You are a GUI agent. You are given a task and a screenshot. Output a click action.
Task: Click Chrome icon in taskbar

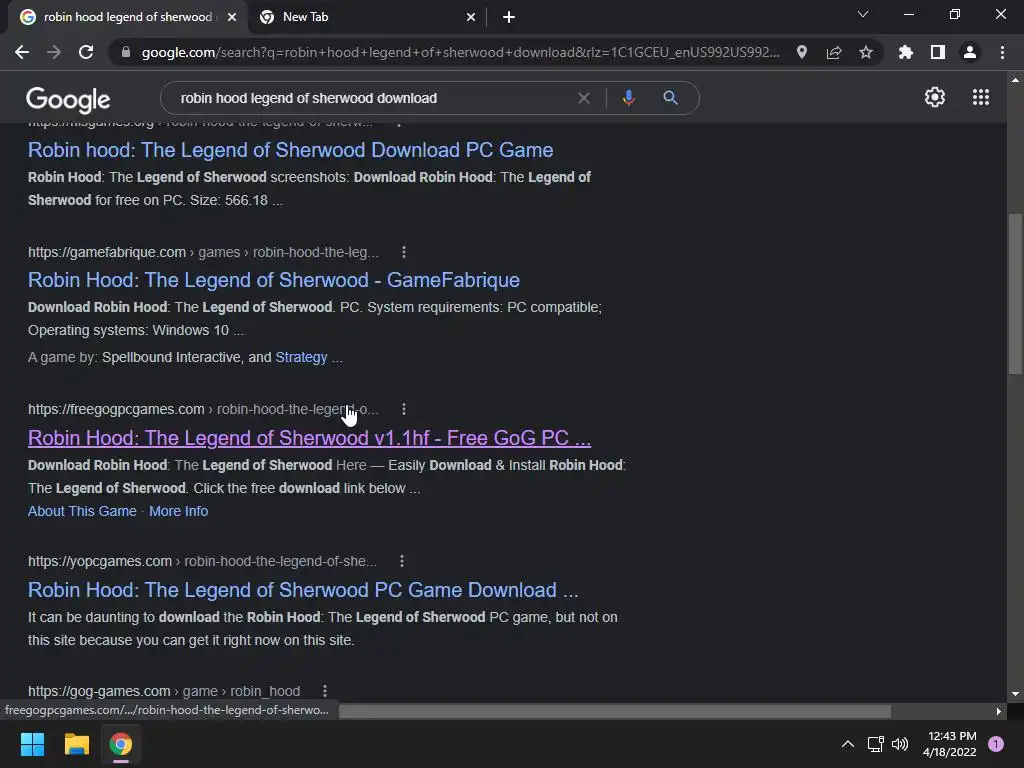point(121,744)
